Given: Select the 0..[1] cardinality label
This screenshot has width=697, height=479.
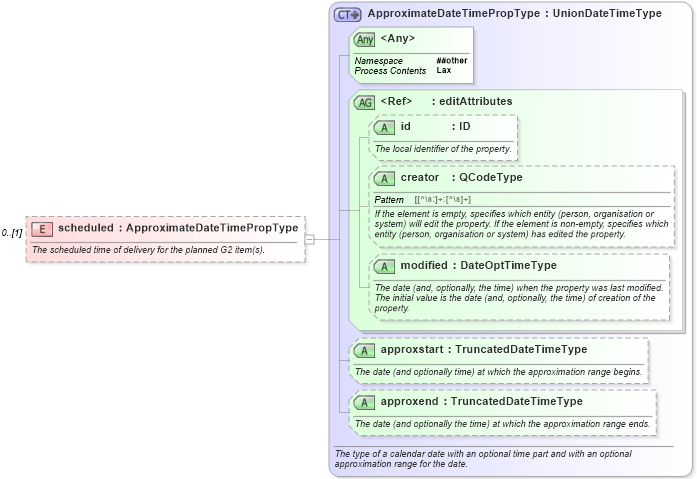Looking at the screenshot, I should pyautogui.click(x=12, y=233).
